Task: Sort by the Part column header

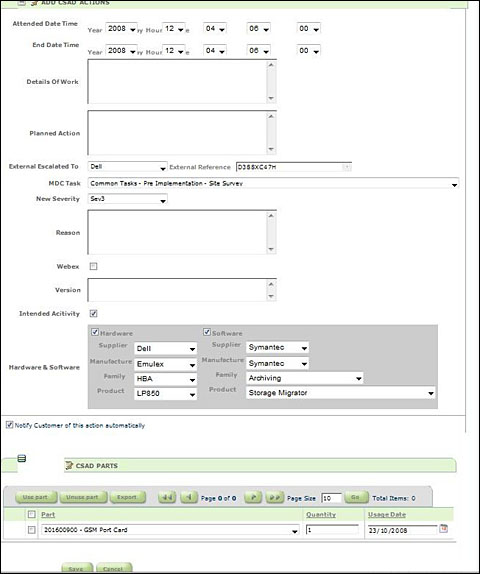Action: (48, 514)
